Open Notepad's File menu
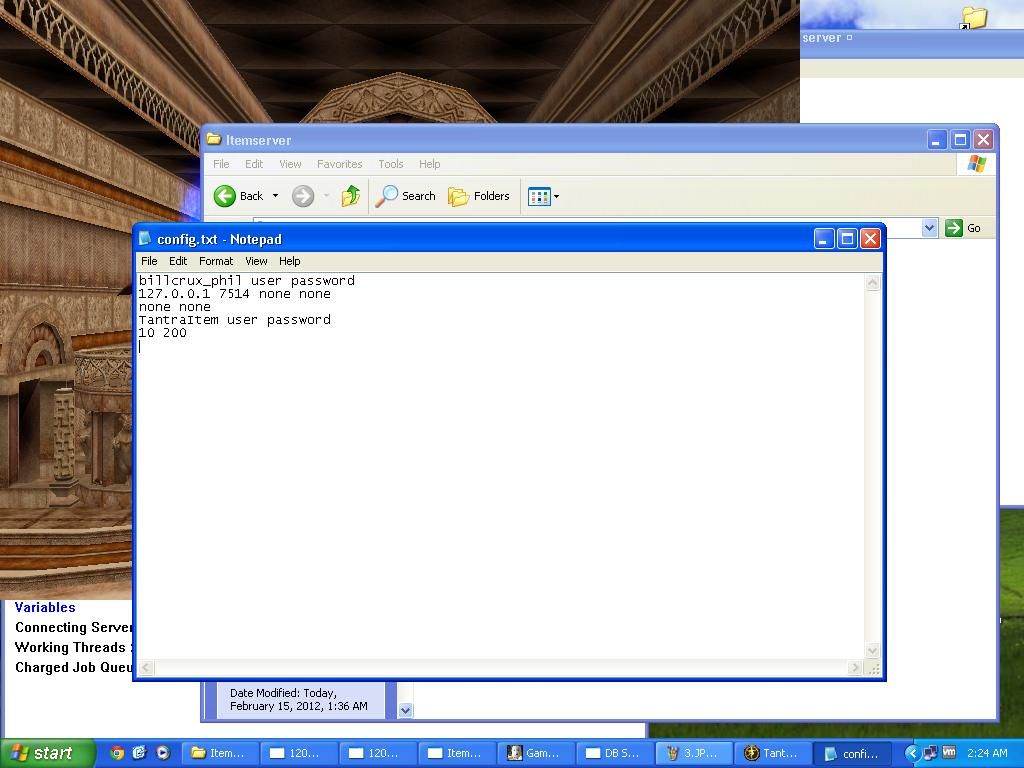This screenshot has width=1024, height=768. (149, 261)
